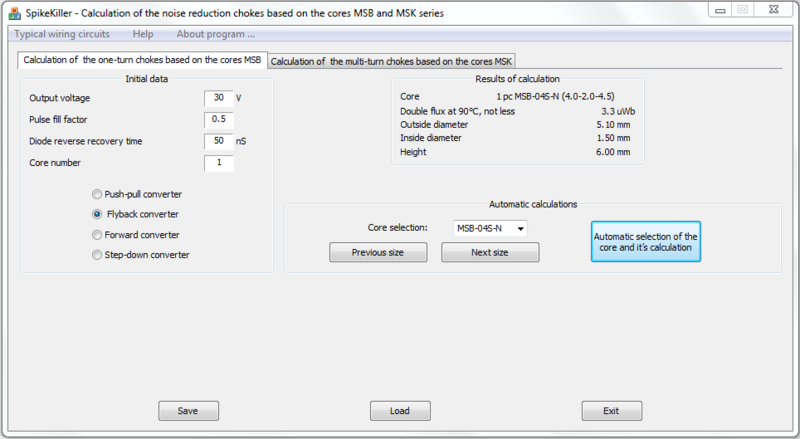Click the Pulse fill factor field

(x=219, y=119)
